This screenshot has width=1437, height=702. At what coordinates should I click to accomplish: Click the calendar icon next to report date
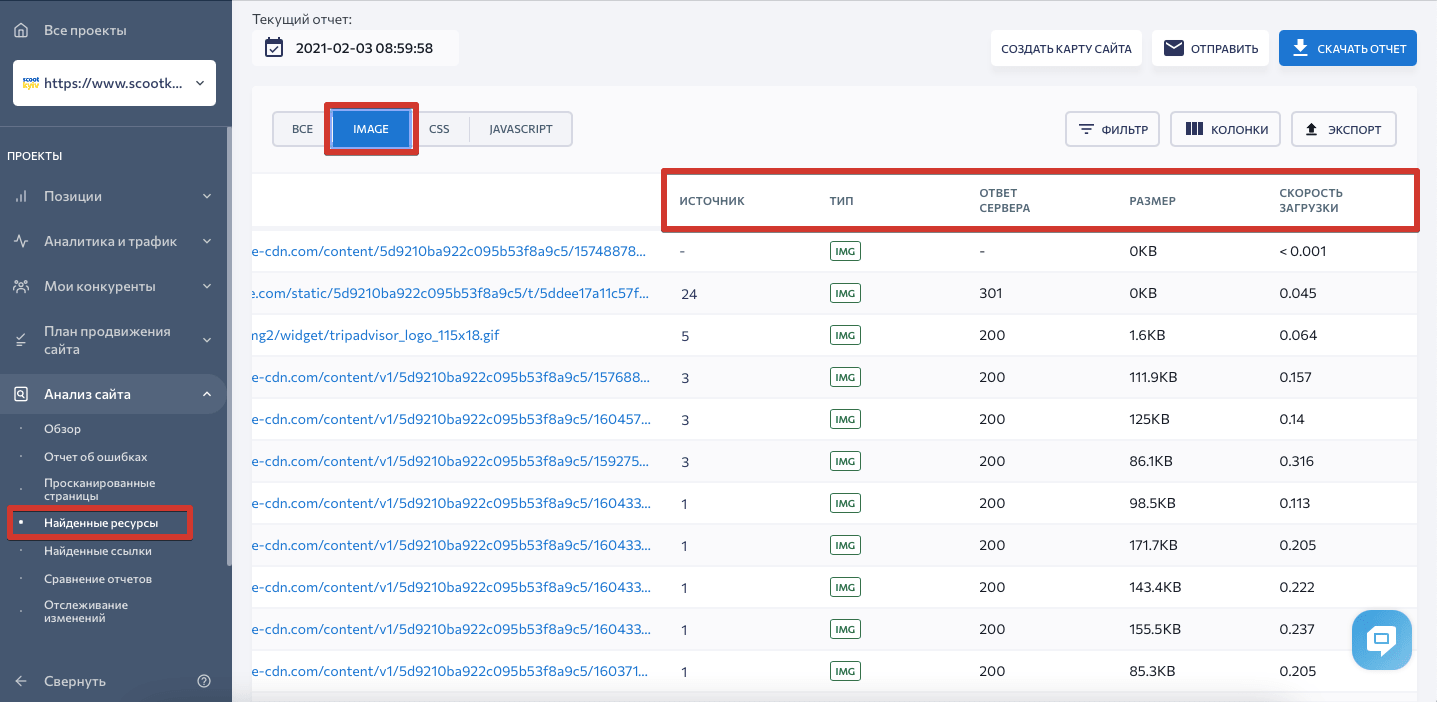pos(273,48)
